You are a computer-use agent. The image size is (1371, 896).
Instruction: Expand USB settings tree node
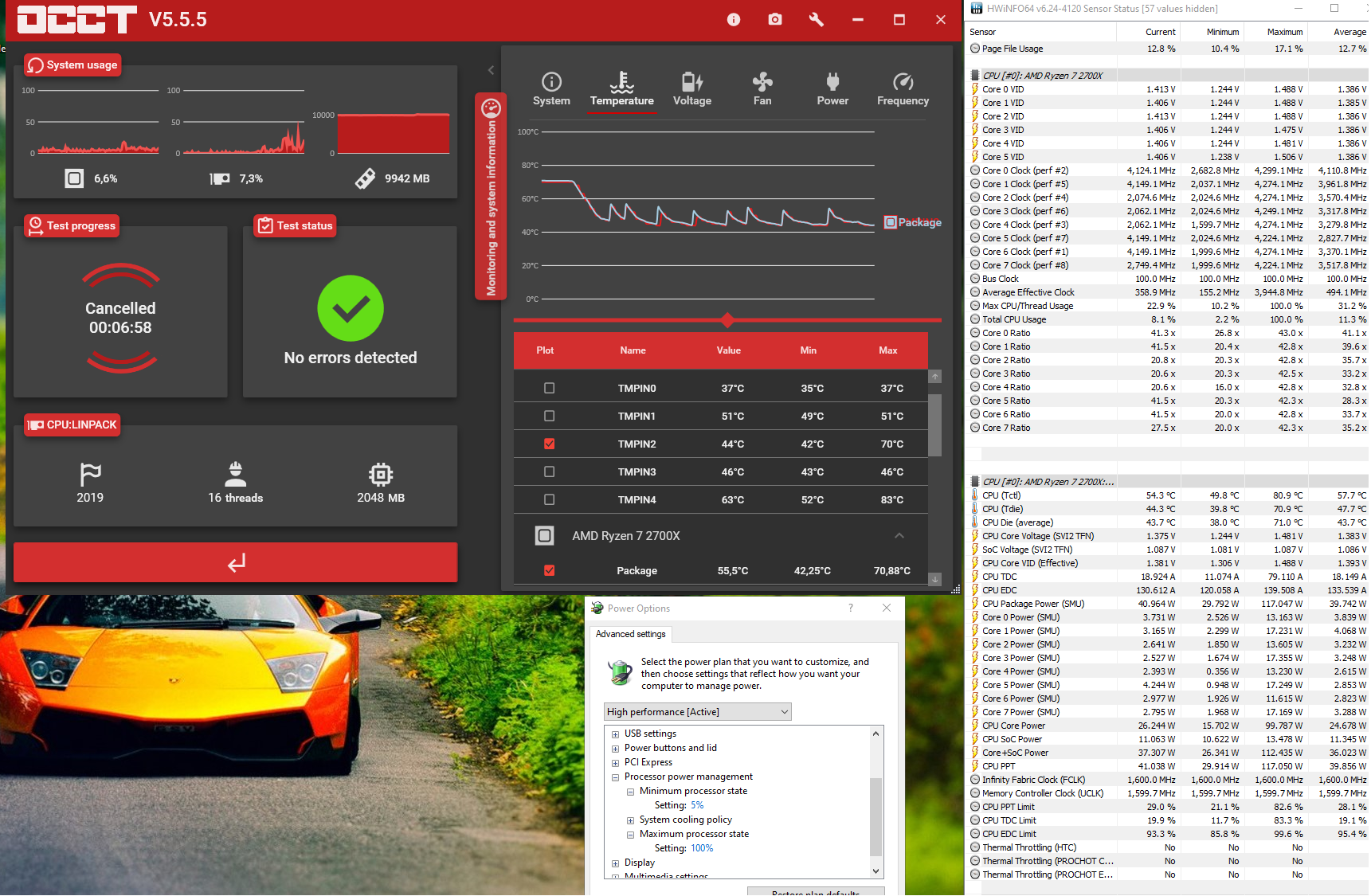point(615,734)
